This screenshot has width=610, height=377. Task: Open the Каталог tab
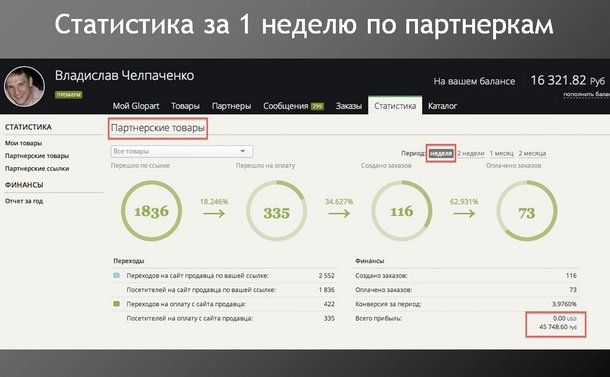442,106
